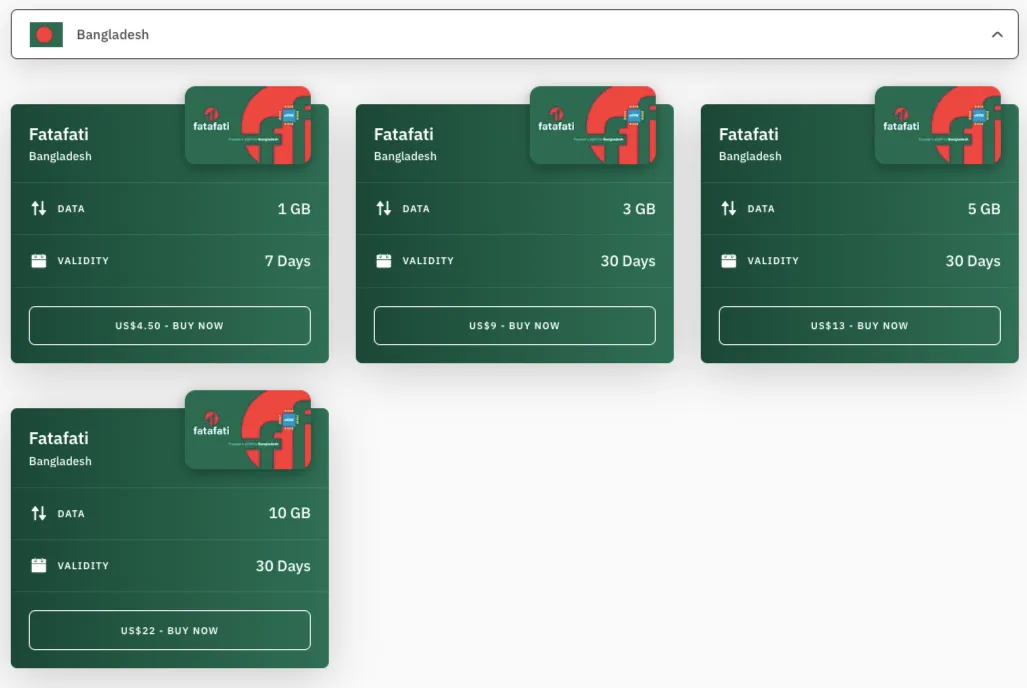Screen dimensions: 1027x688
Task: Select the "7 Days" validity value
Action: (x=288, y=261)
